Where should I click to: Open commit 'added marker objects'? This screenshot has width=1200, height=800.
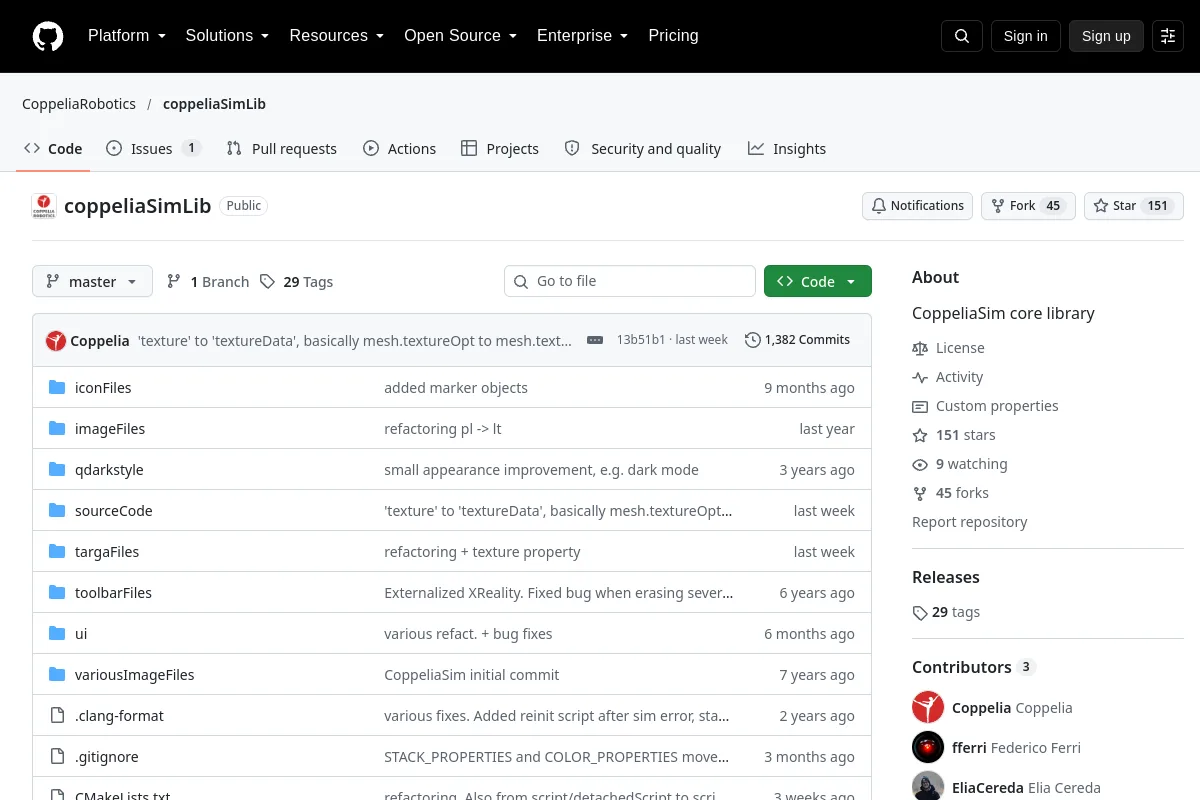[456, 388]
